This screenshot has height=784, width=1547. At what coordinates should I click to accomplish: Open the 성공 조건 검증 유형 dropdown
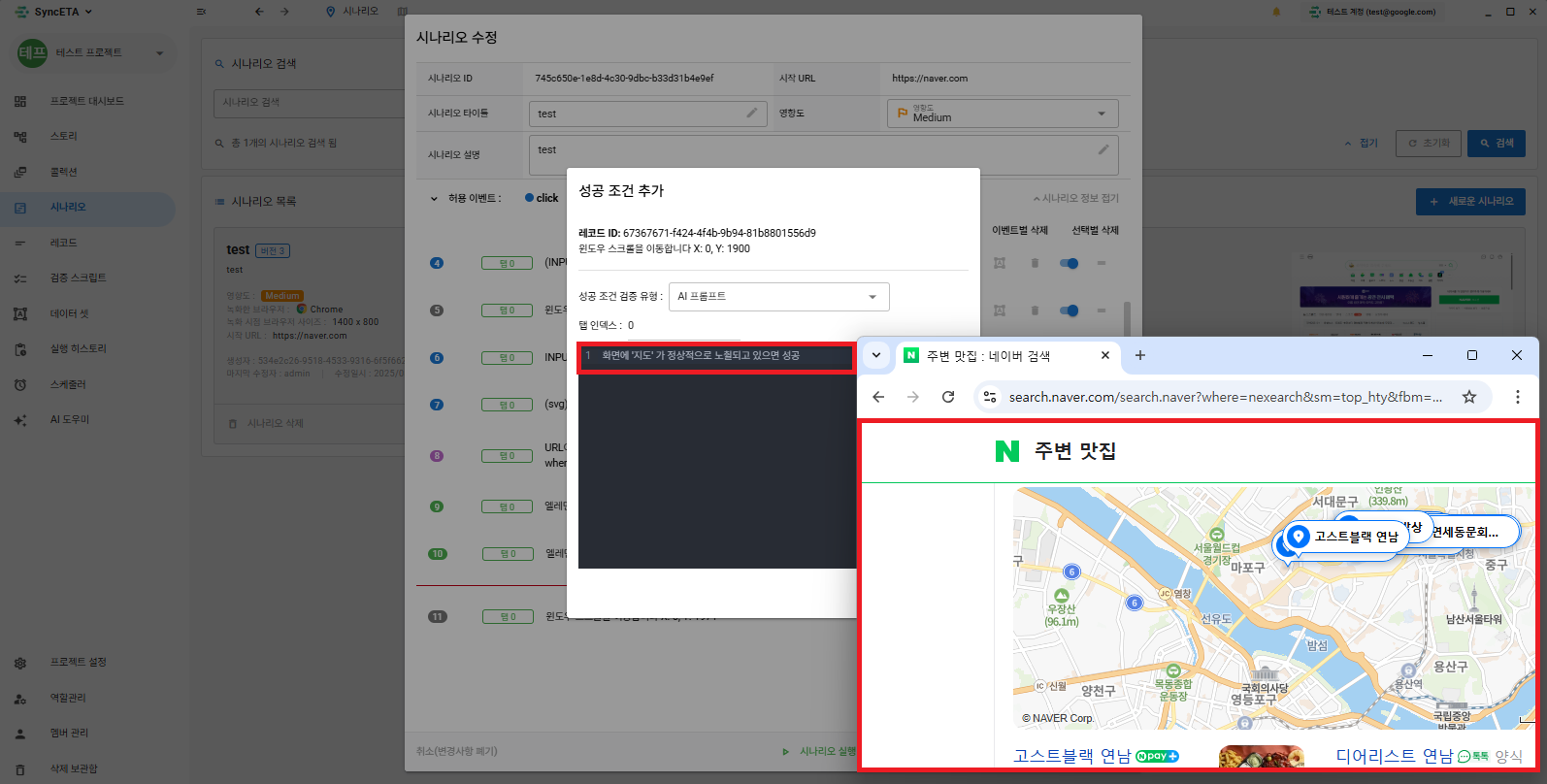coord(778,297)
